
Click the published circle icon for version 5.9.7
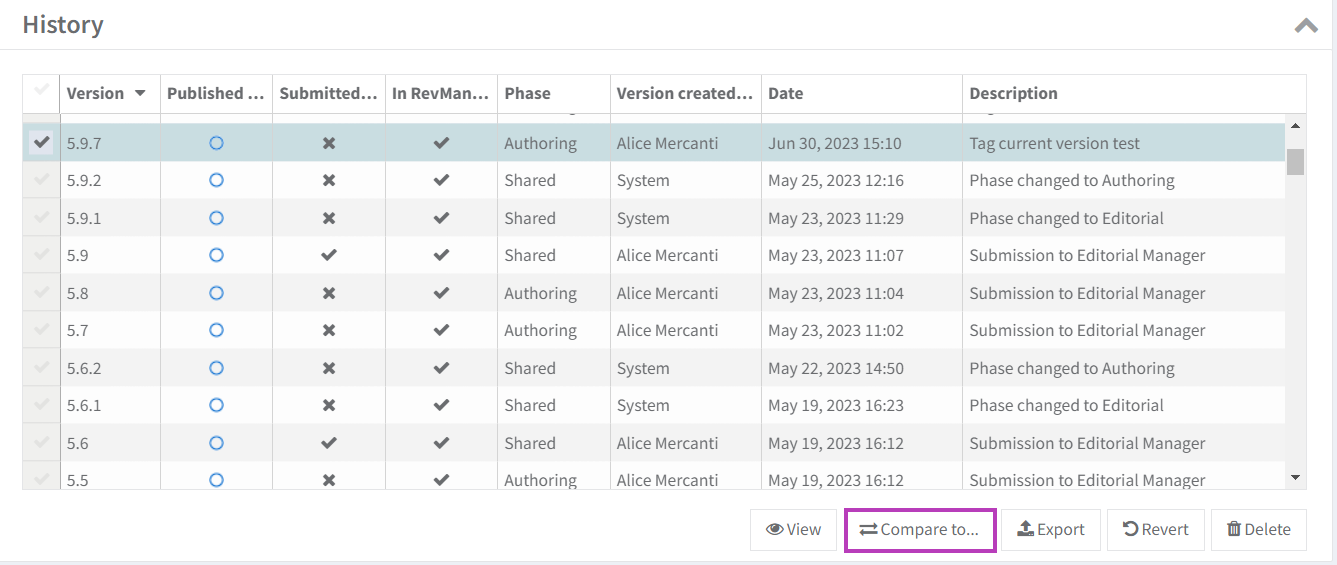(x=216, y=143)
